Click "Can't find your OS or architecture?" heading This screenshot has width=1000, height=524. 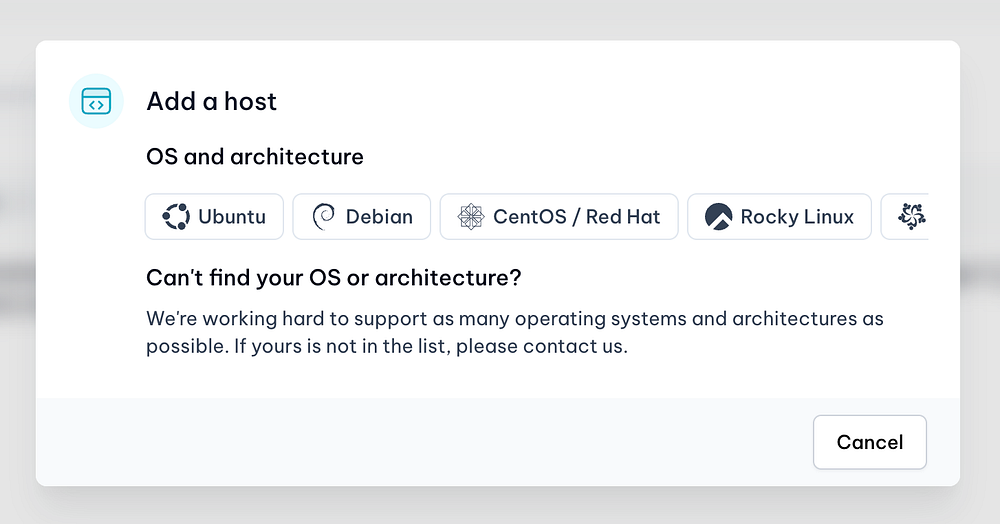click(334, 278)
